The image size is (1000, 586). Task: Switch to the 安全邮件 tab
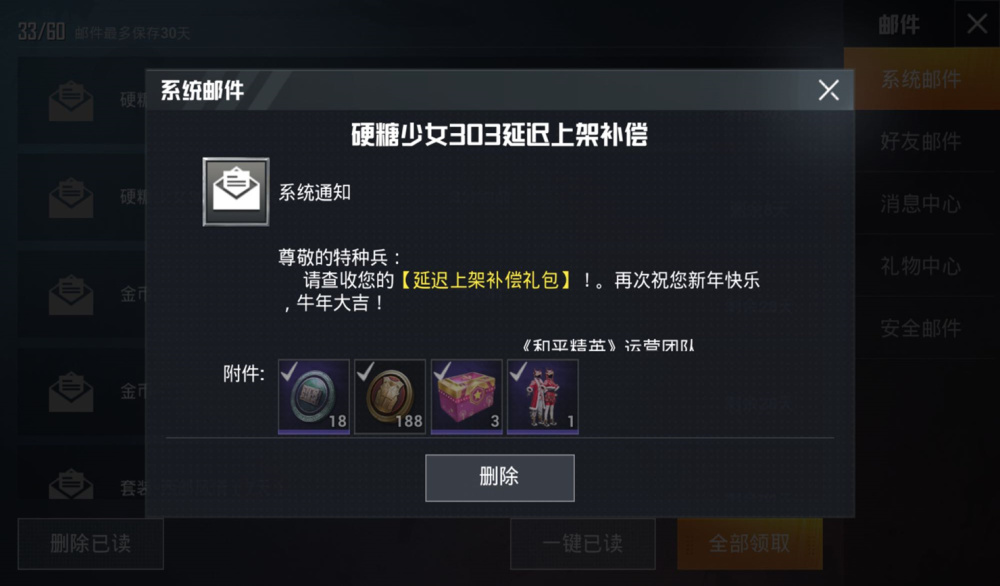point(922,328)
